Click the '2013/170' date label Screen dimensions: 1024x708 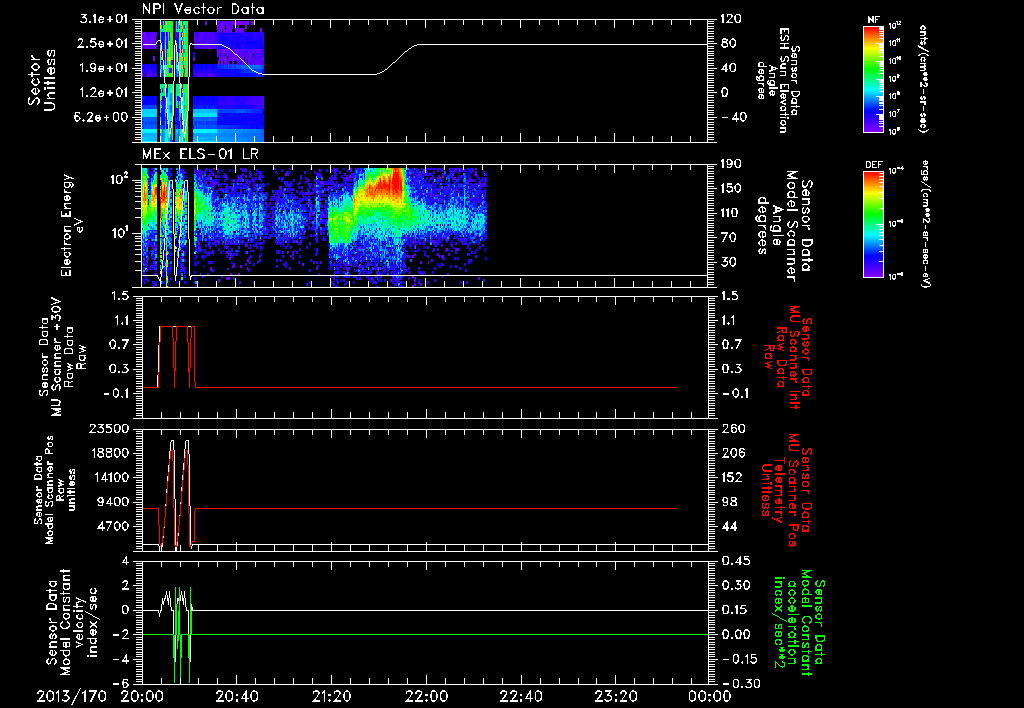coord(71,696)
